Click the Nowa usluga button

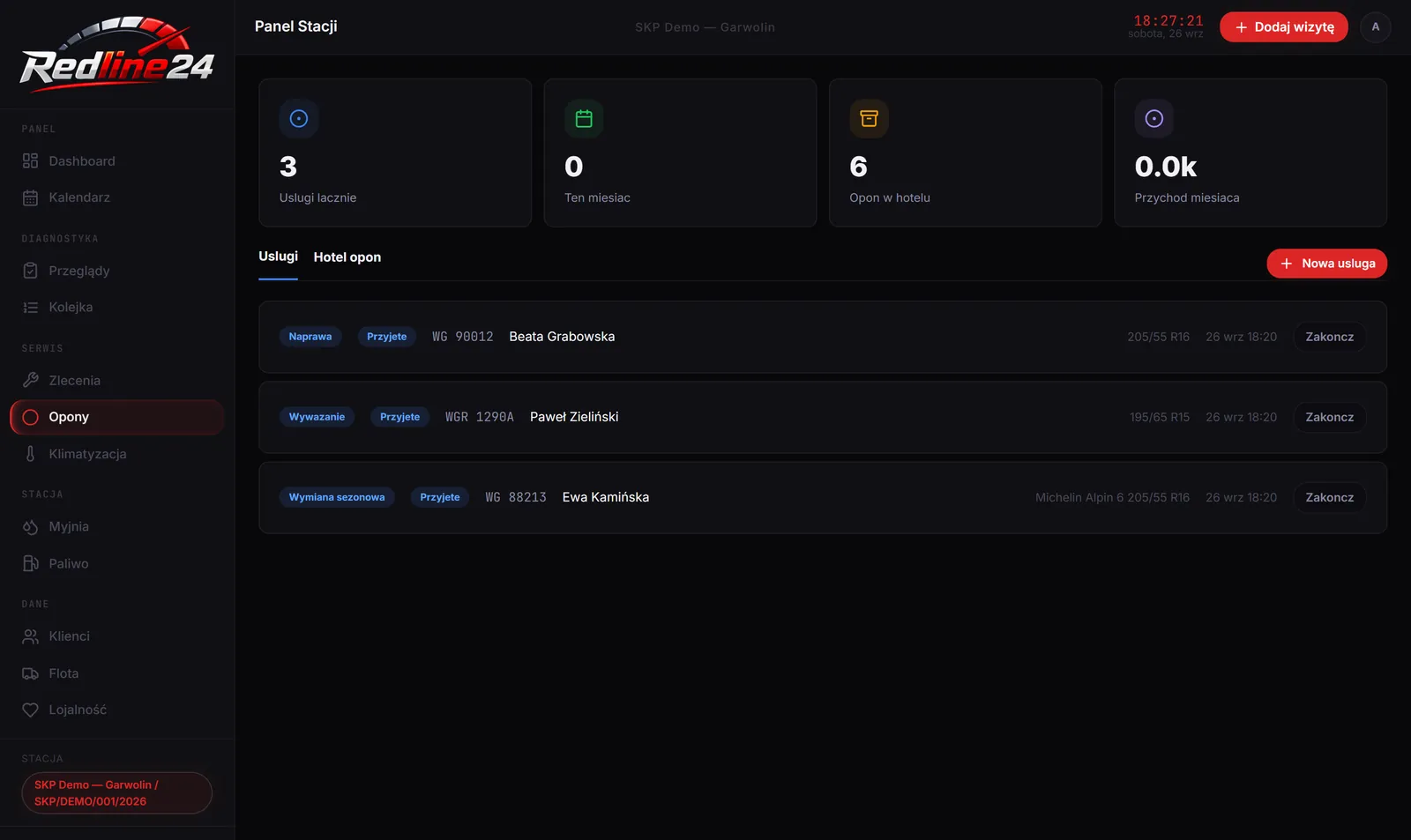(1326, 263)
